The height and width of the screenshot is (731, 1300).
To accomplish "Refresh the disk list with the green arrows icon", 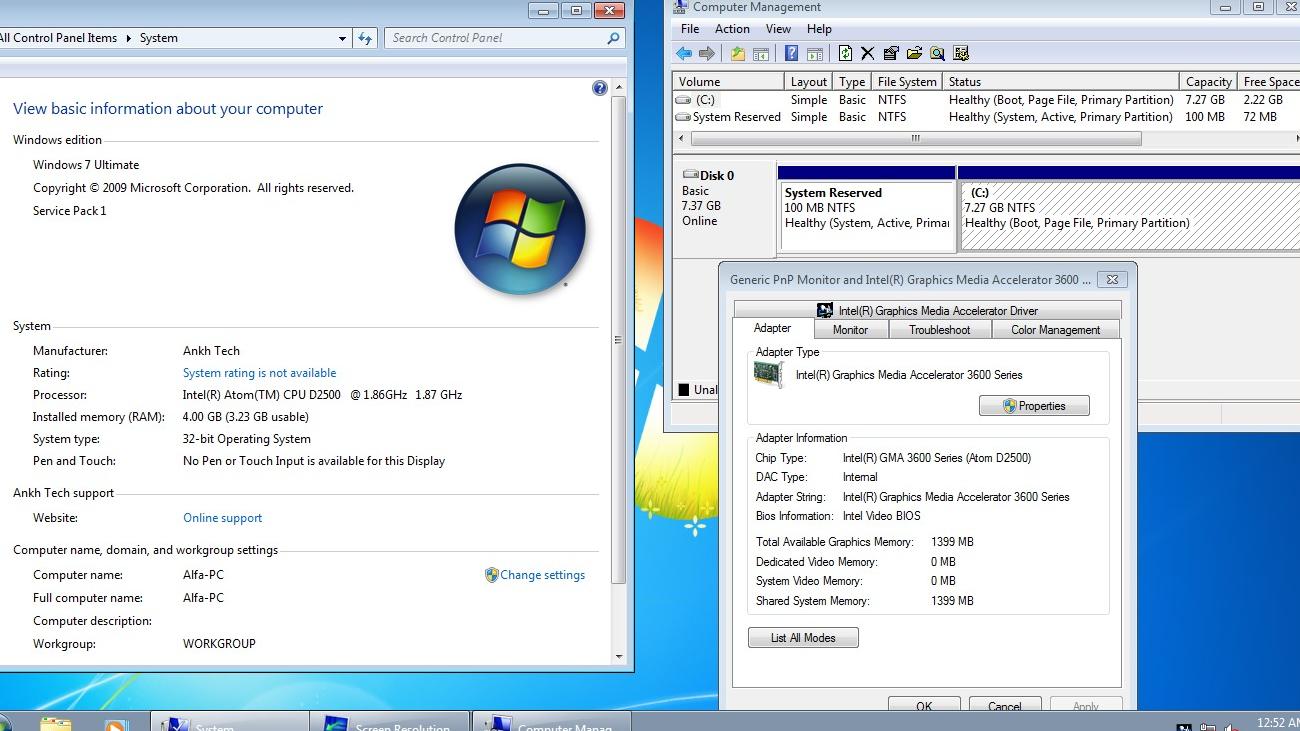I will click(845, 54).
